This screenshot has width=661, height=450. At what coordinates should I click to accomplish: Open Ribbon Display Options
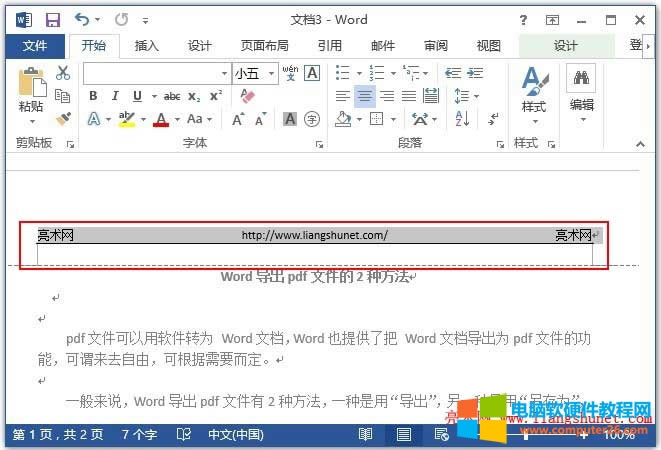click(x=552, y=20)
